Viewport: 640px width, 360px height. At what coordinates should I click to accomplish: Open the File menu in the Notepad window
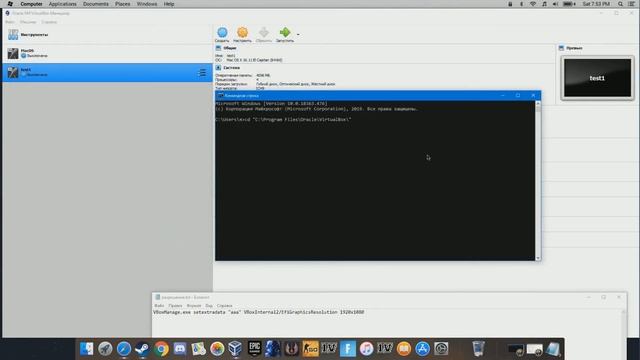[x=159, y=305]
